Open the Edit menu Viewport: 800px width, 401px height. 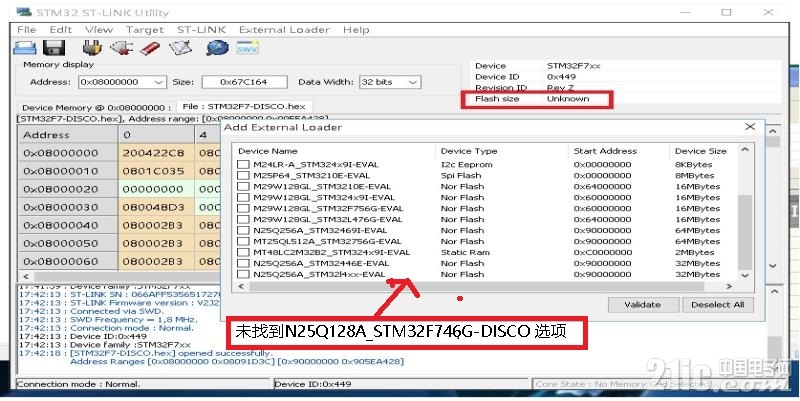(x=61, y=30)
